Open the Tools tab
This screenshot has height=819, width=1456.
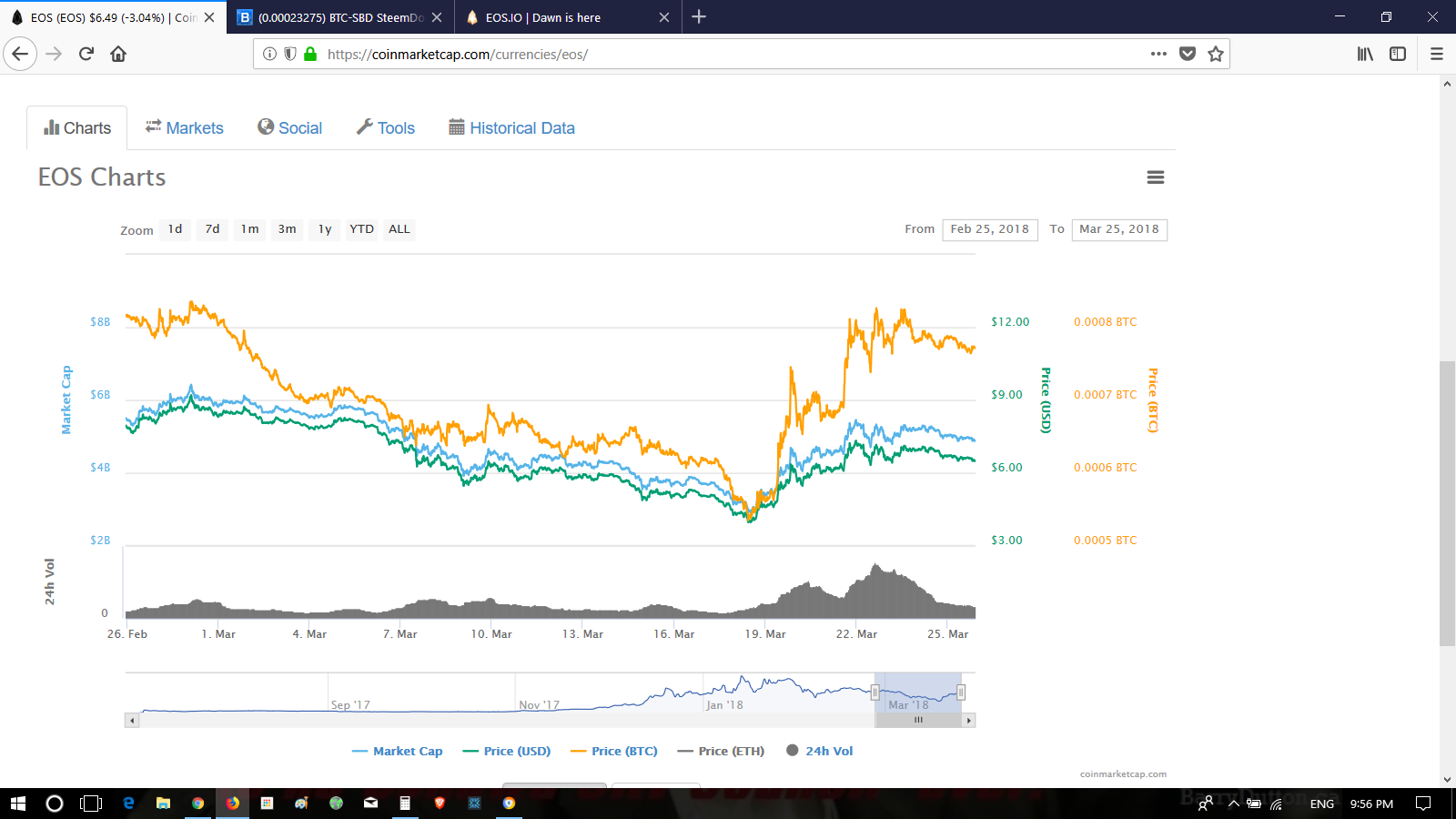[x=386, y=128]
